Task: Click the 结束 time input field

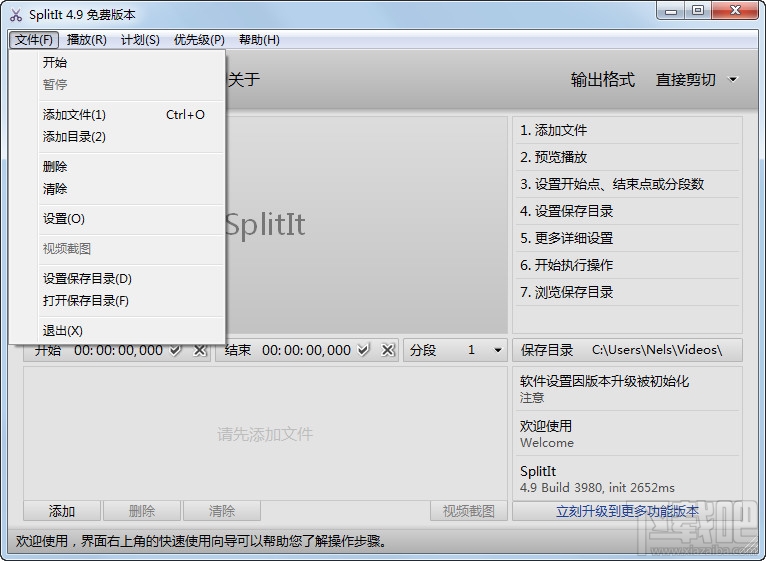Action: pos(306,350)
